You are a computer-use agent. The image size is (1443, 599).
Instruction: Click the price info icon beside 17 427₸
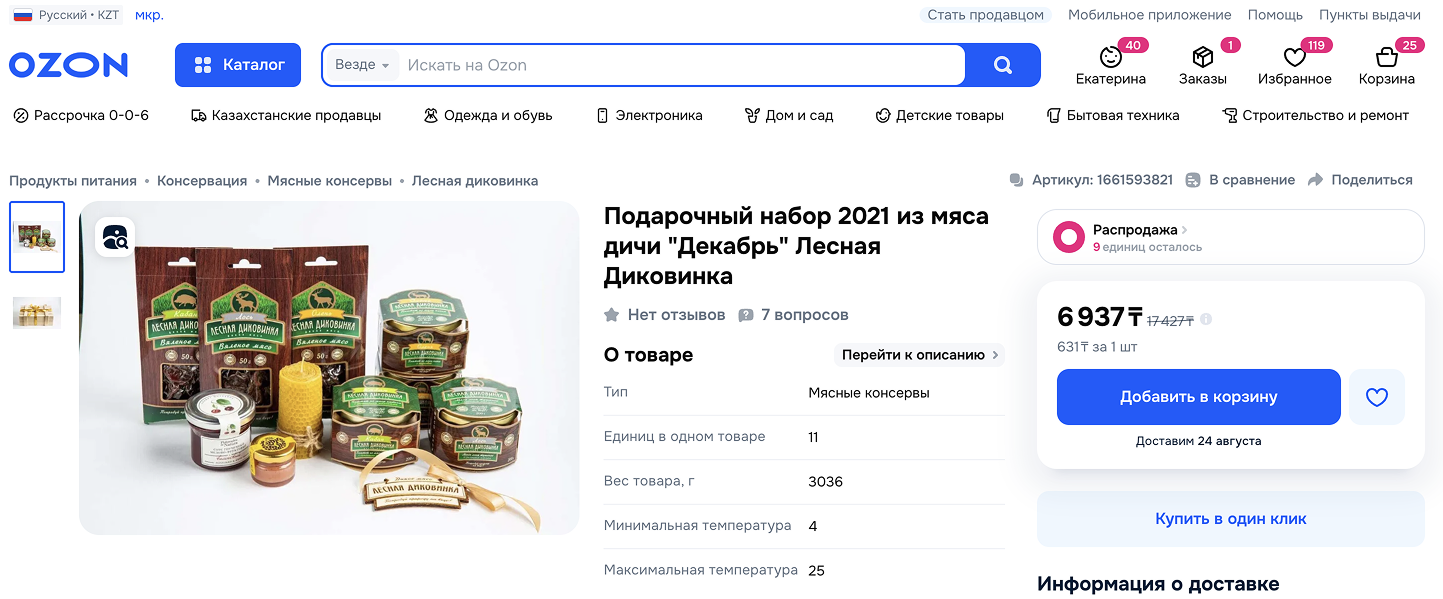point(1206,320)
